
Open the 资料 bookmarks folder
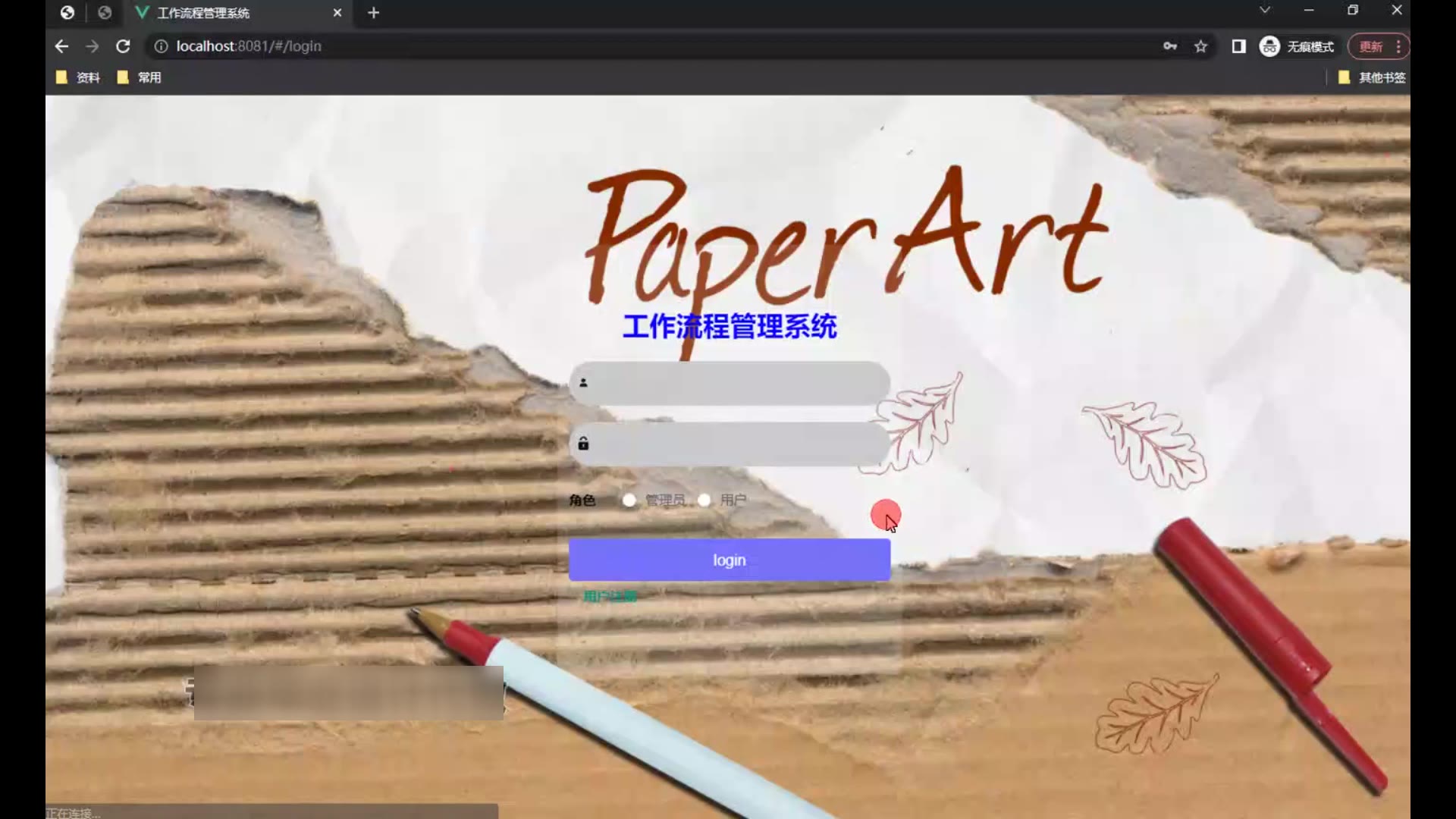point(79,77)
